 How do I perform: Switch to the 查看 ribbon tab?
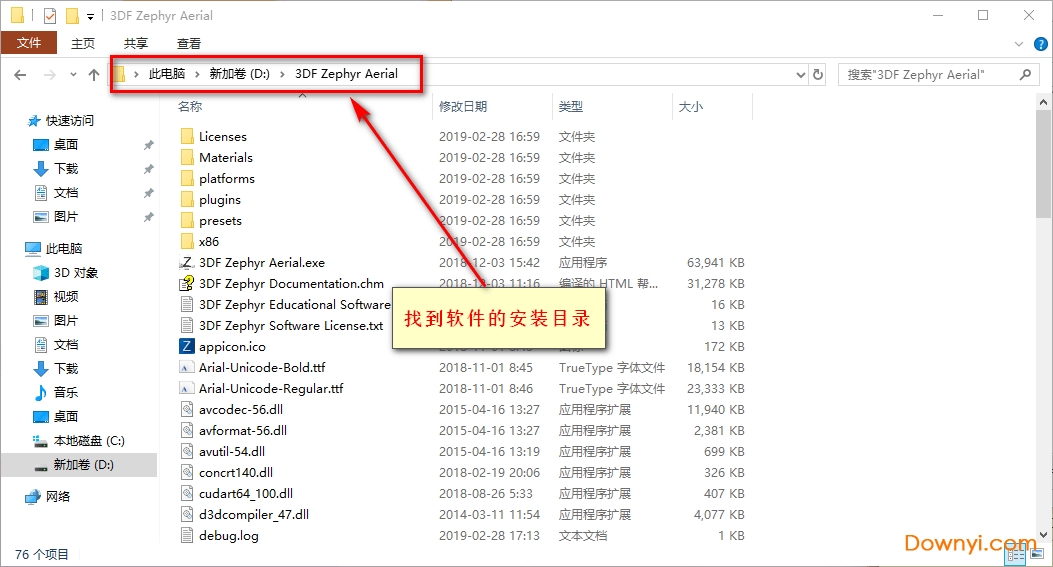(x=189, y=43)
